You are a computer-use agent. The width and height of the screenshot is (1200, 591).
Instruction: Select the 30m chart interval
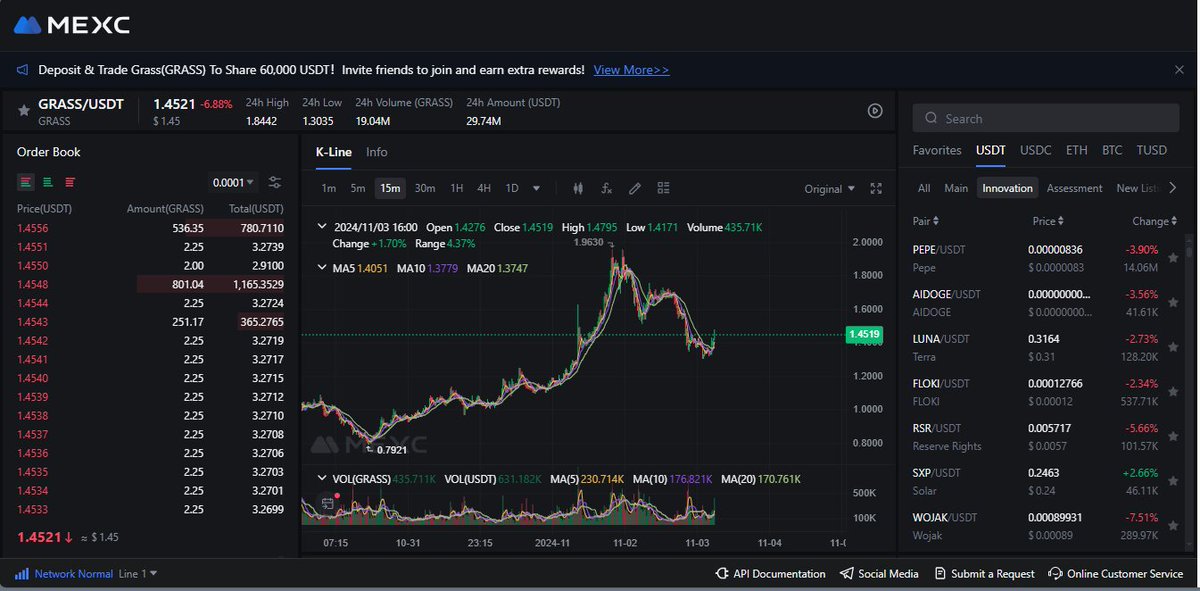point(425,188)
